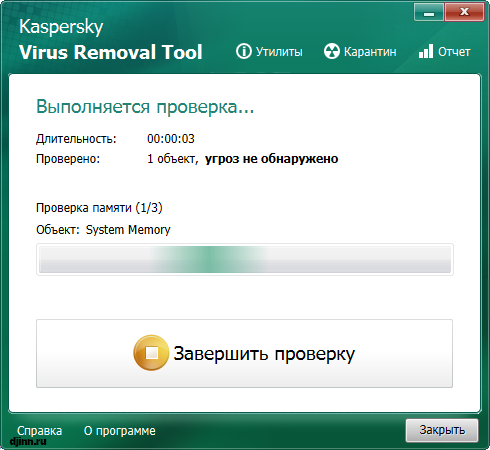Click the bar chart report icon
This screenshot has height=450, width=490.
coord(426,51)
